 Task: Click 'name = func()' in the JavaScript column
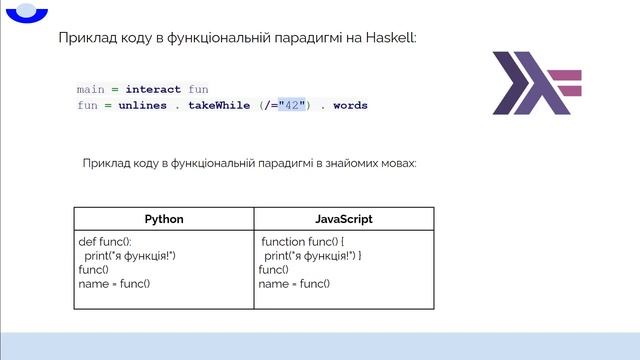pos(294,284)
